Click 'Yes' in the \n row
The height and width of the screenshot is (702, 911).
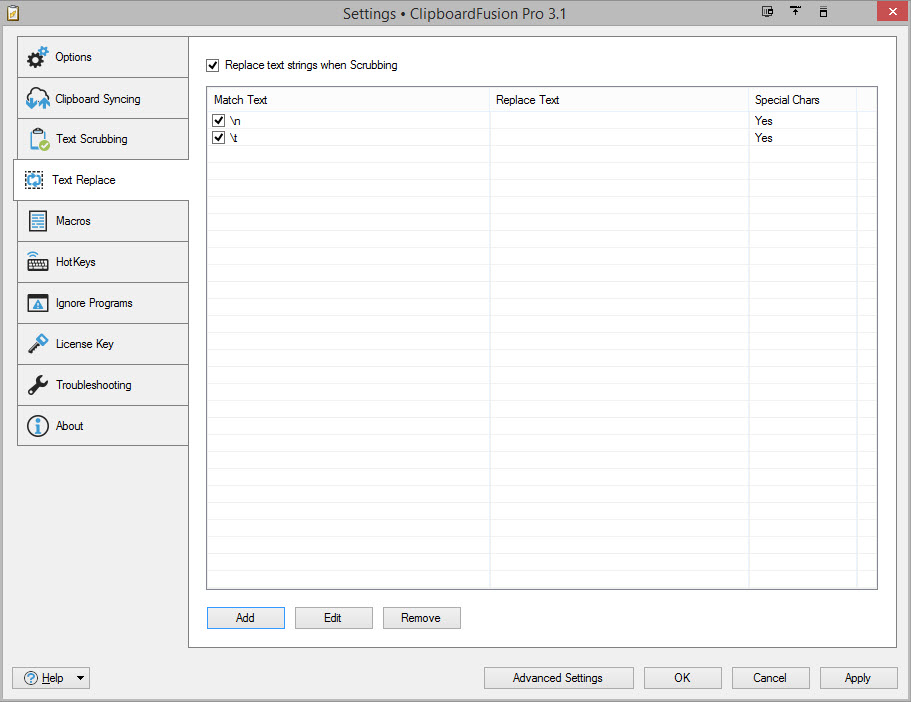763,121
